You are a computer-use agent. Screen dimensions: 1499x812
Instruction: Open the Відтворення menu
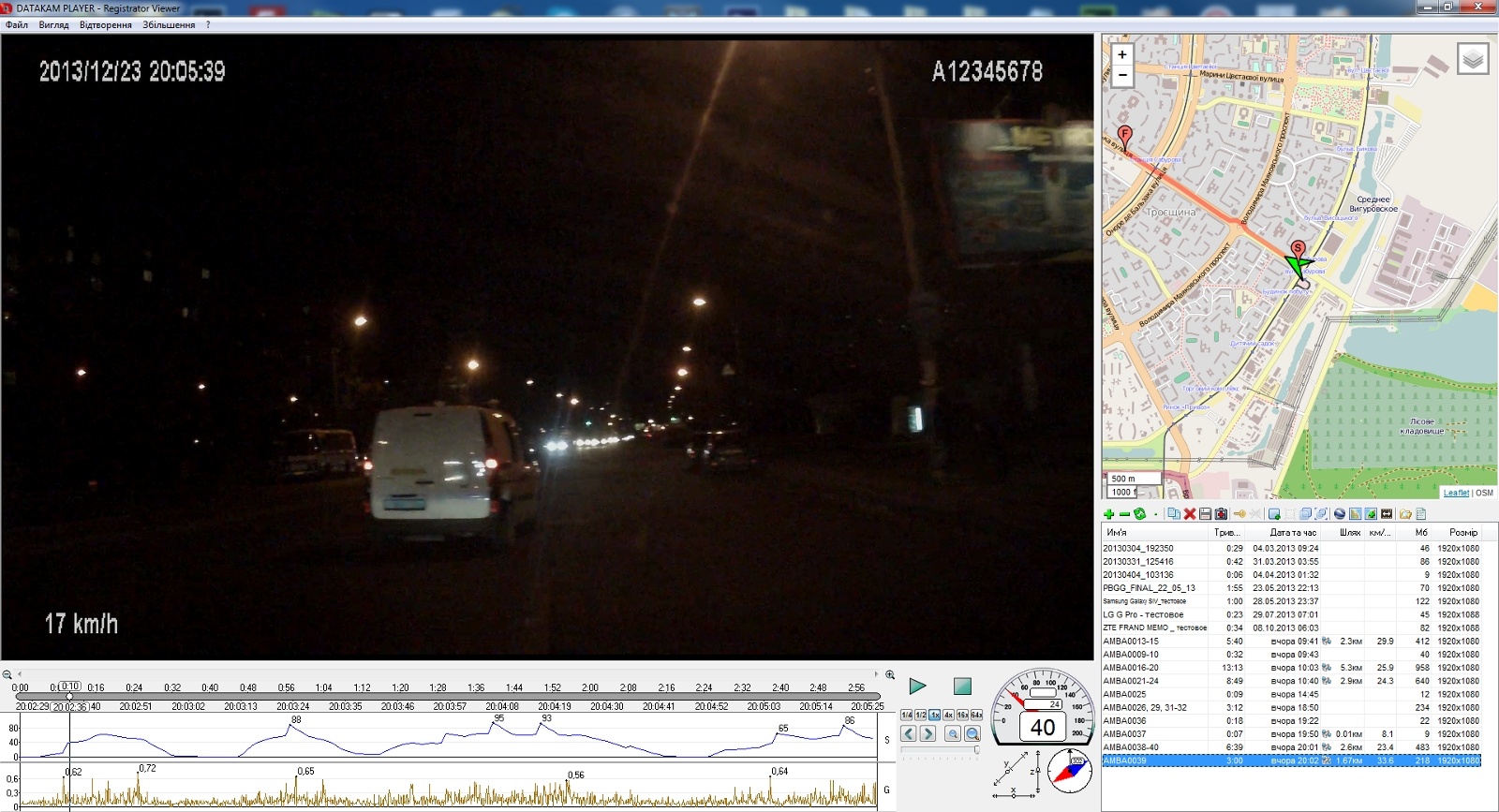pos(105,25)
